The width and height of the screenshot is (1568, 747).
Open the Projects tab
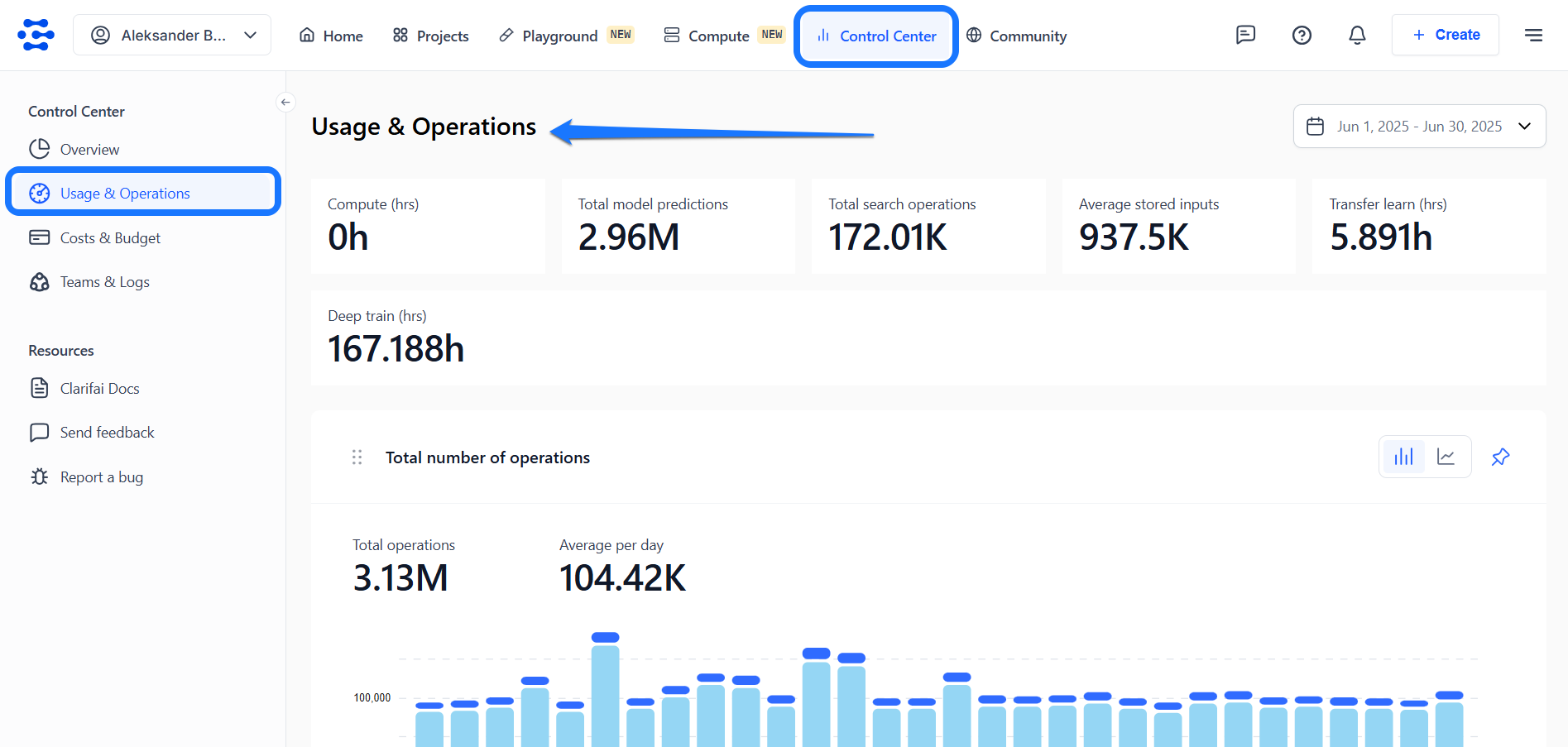click(430, 36)
